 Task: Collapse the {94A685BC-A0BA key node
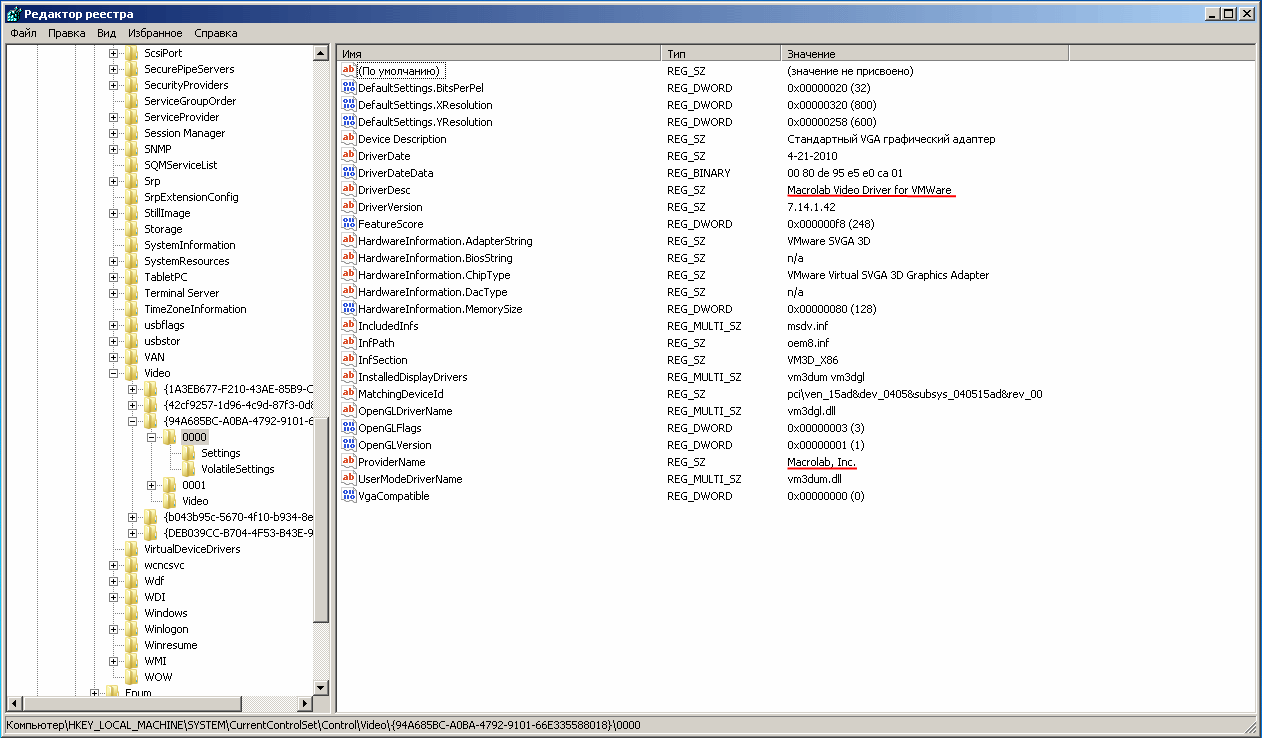(132, 421)
